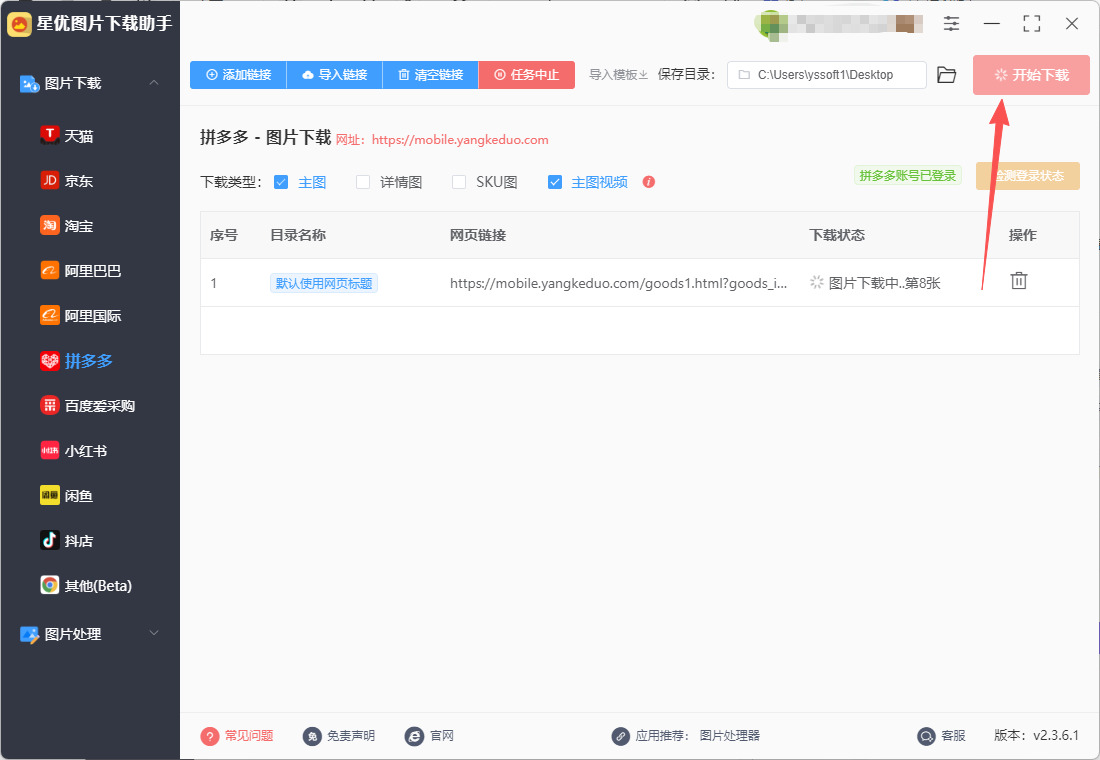Click 导入链接 button
1100x760 pixels.
(x=335, y=74)
